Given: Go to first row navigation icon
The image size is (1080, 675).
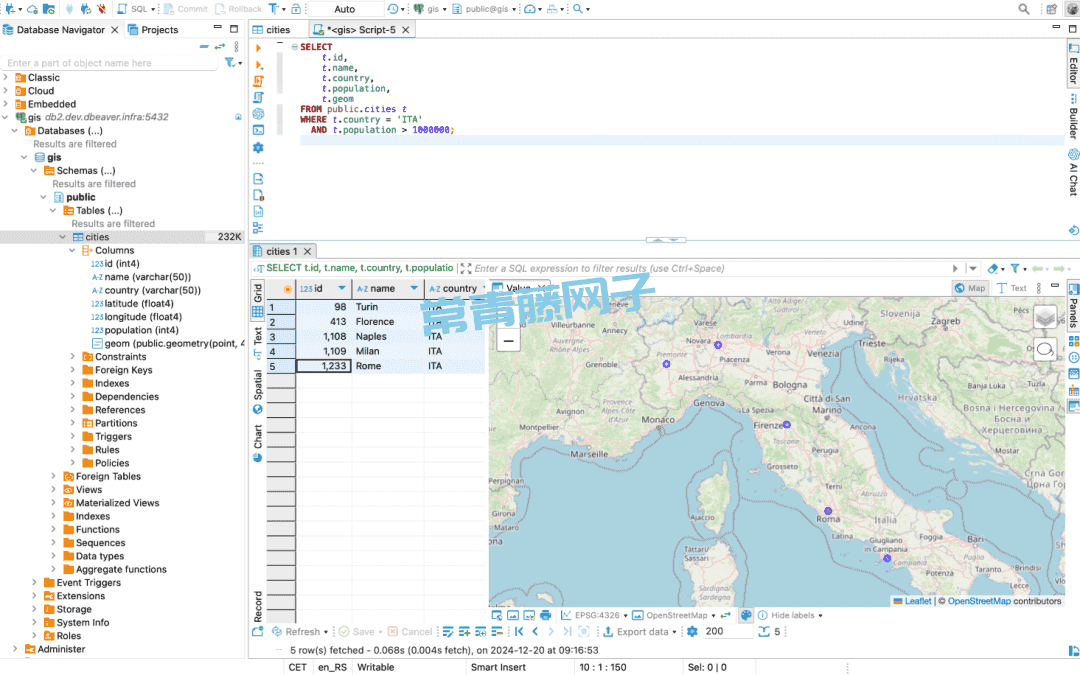Looking at the screenshot, I should pos(519,632).
